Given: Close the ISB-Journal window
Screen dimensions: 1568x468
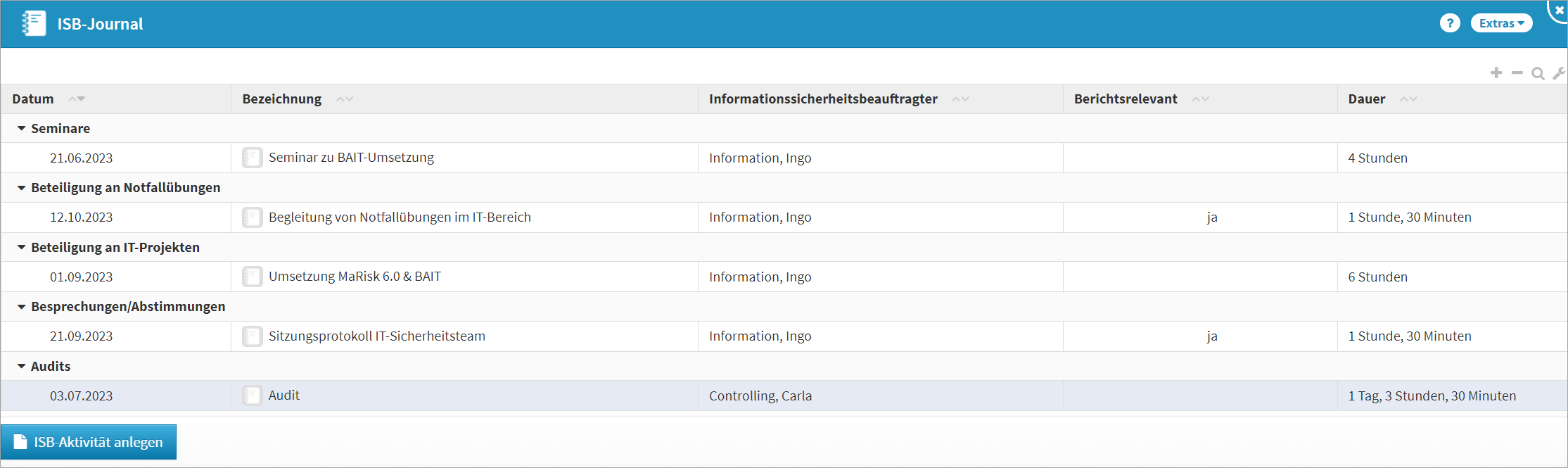Looking at the screenshot, I should coord(1559,10).
